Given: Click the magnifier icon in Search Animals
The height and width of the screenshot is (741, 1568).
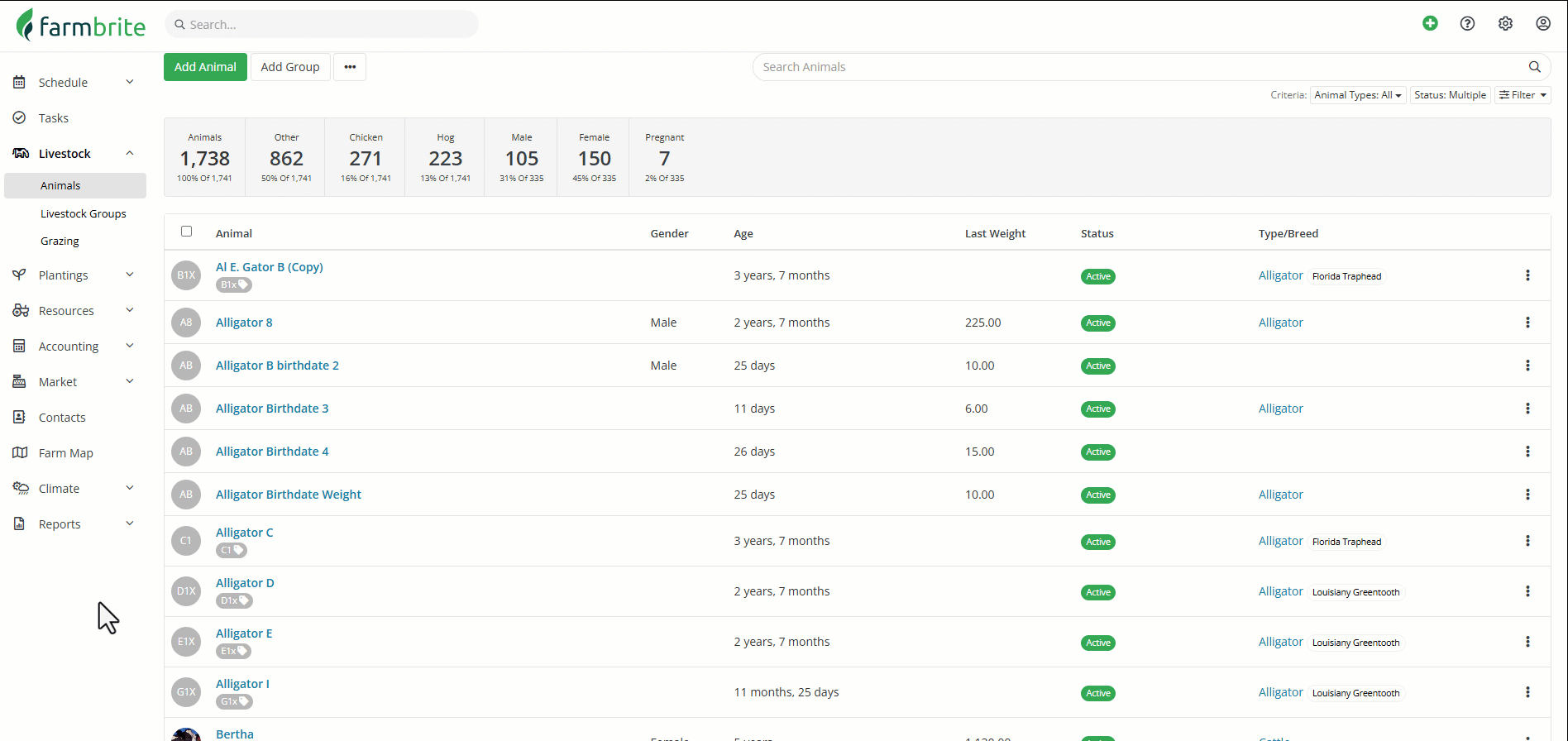Looking at the screenshot, I should click(x=1535, y=67).
